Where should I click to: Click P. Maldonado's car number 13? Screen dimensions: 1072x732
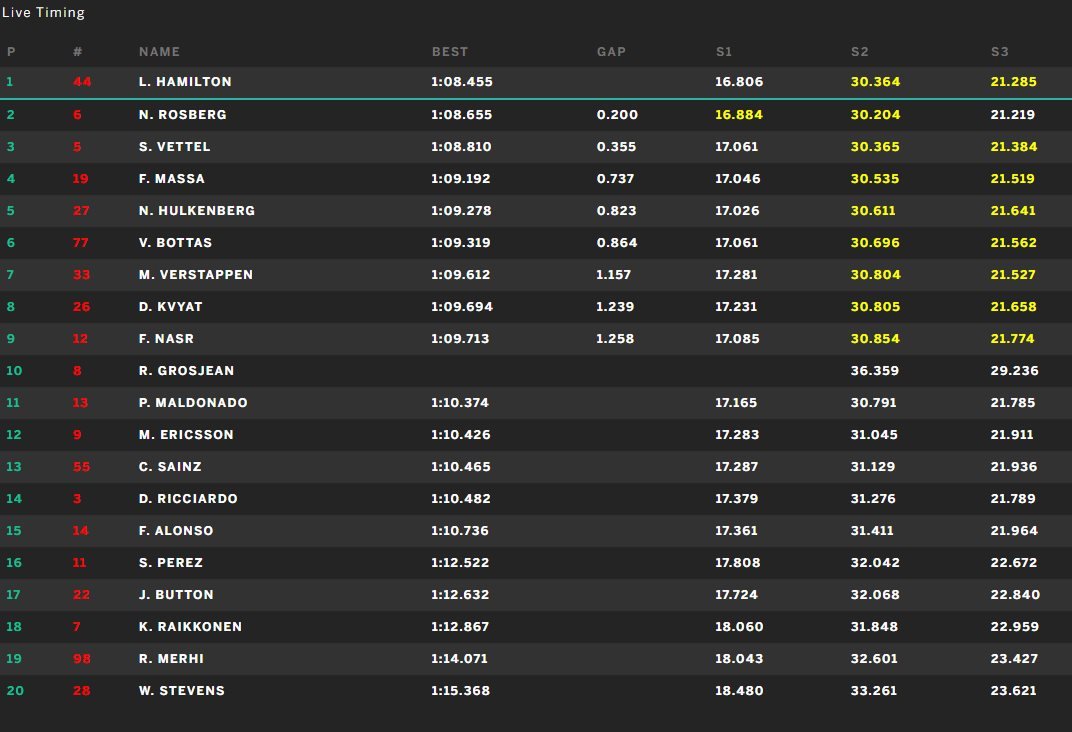point(81,403)
